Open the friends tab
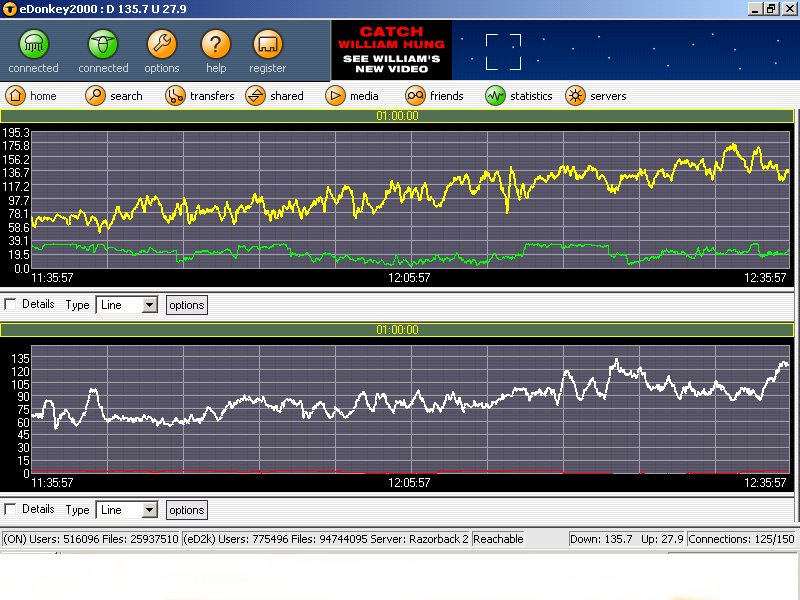The width and height of the screenshot is (800, 600). click(415, 96)
